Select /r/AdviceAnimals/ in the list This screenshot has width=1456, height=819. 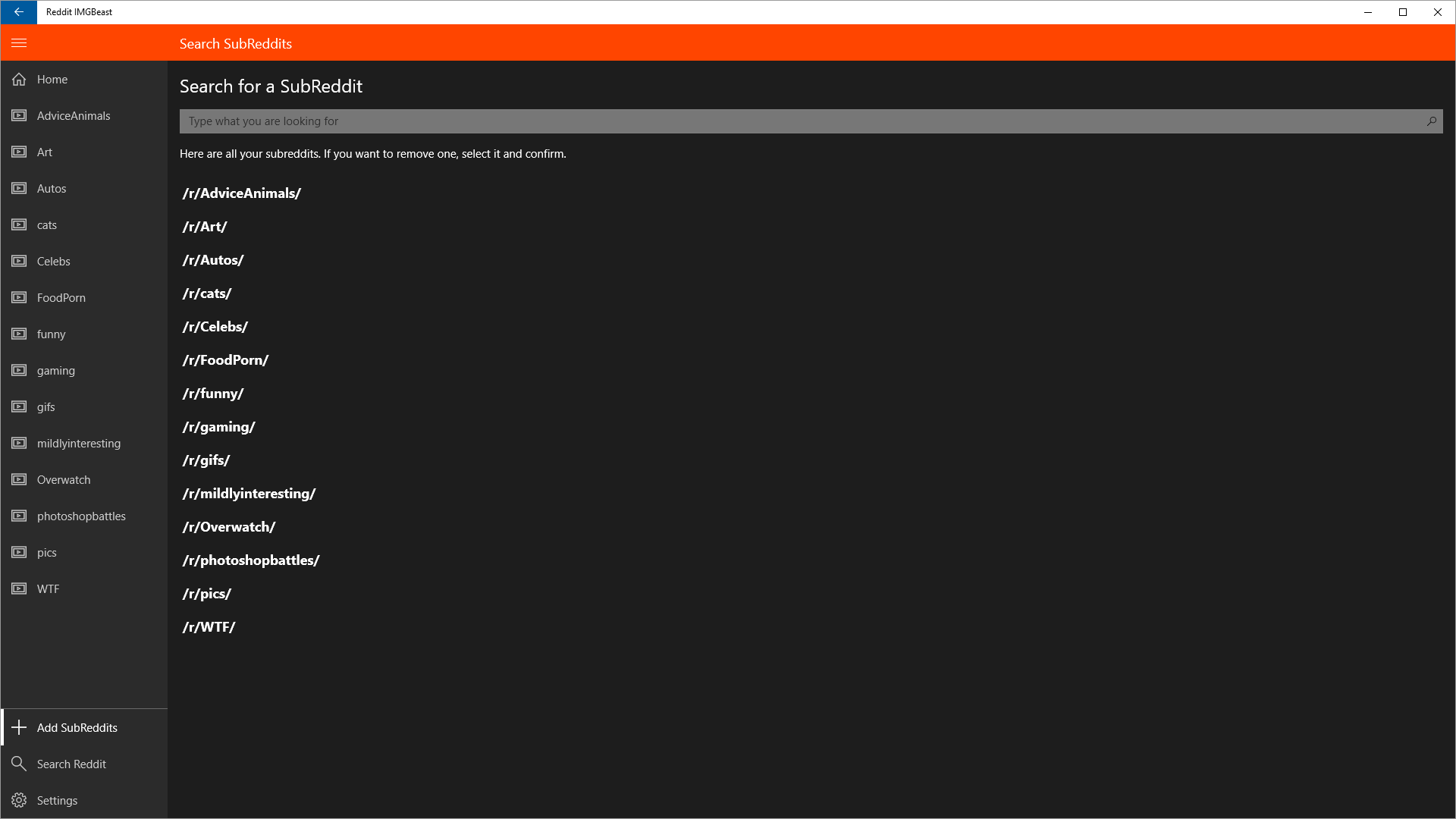point(242,193)
